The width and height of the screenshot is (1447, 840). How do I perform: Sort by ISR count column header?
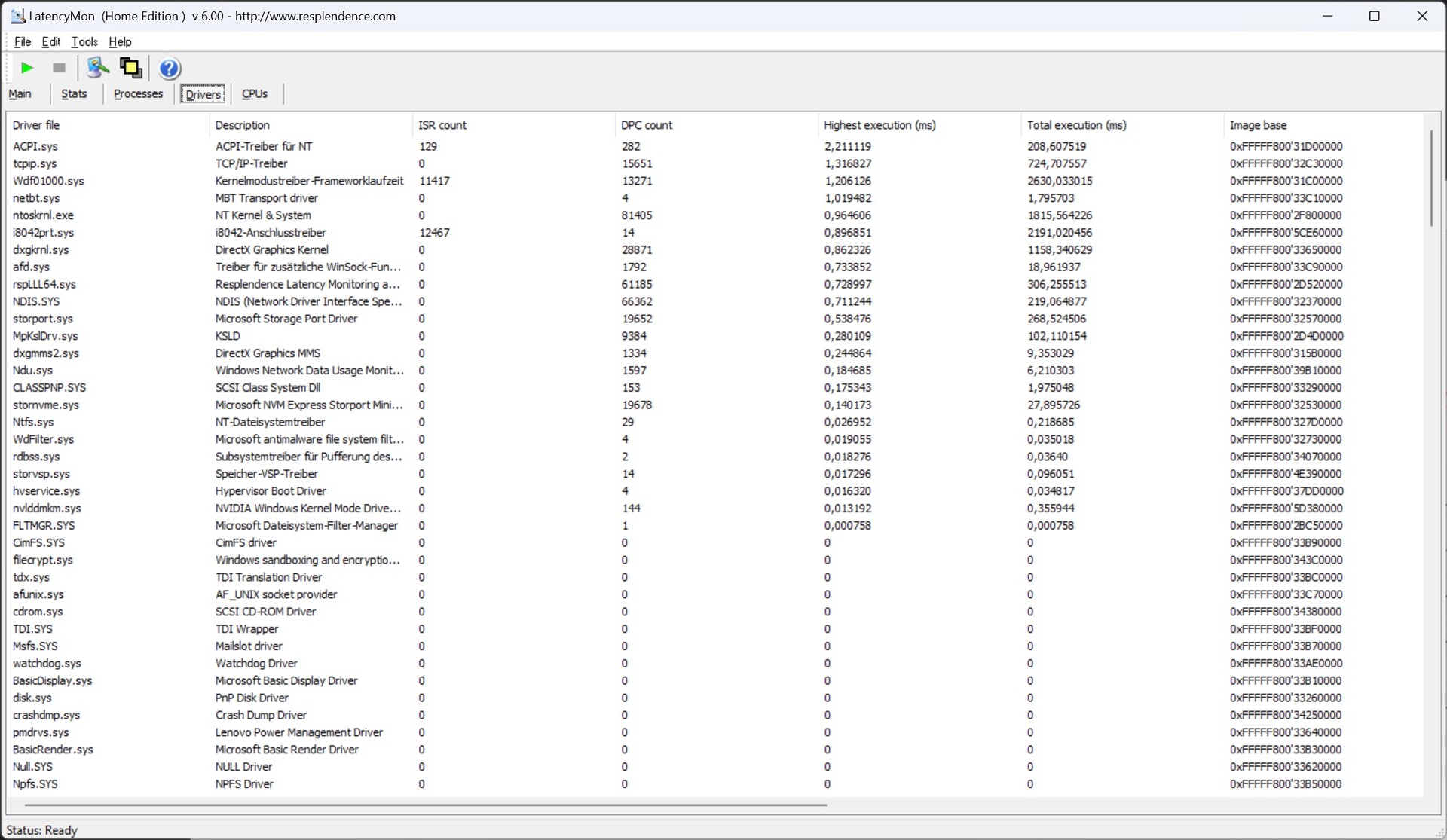(x=442, y=125)
